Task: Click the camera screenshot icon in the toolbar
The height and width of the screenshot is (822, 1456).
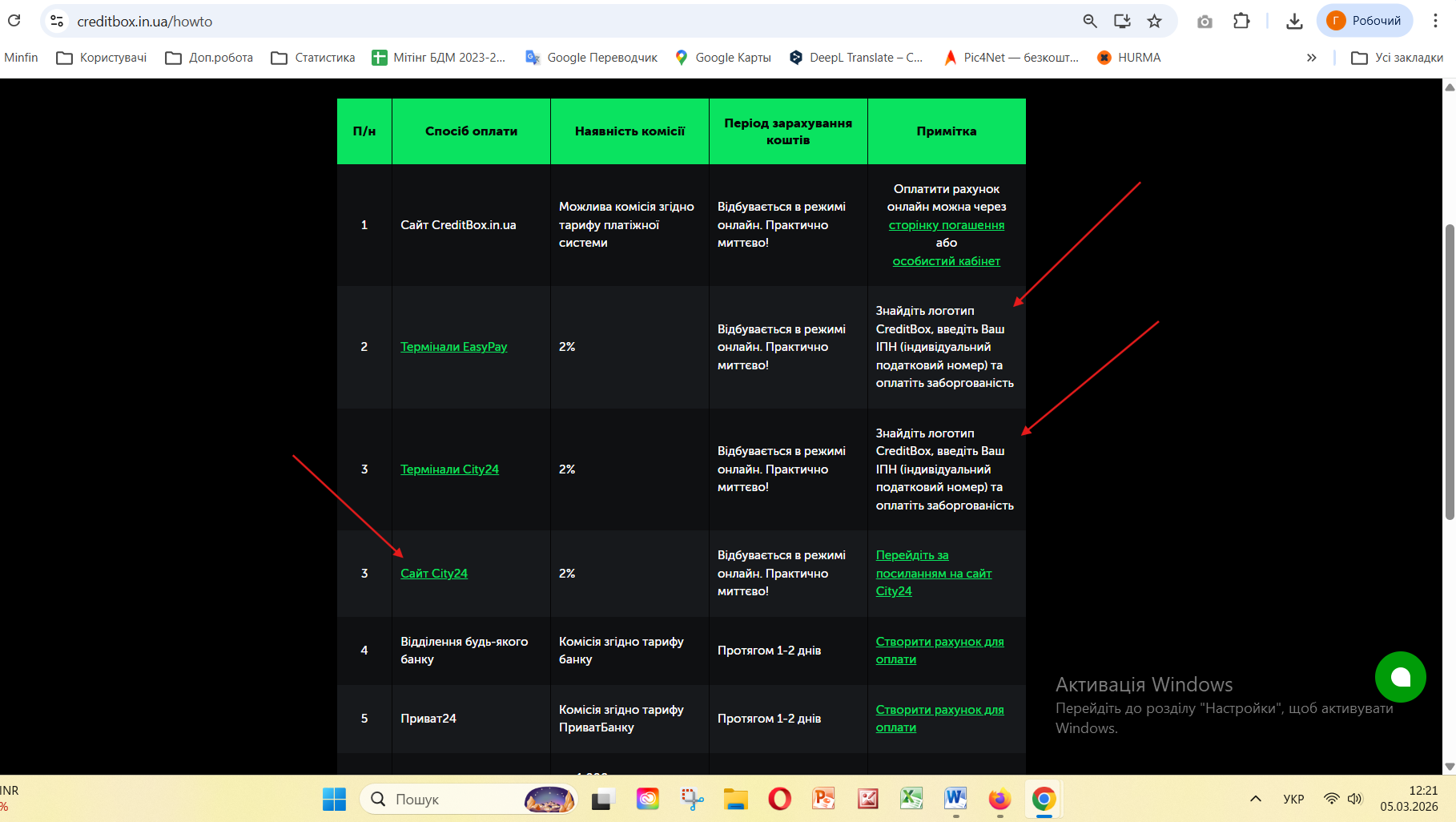Action: click(x=1205, y=22)
